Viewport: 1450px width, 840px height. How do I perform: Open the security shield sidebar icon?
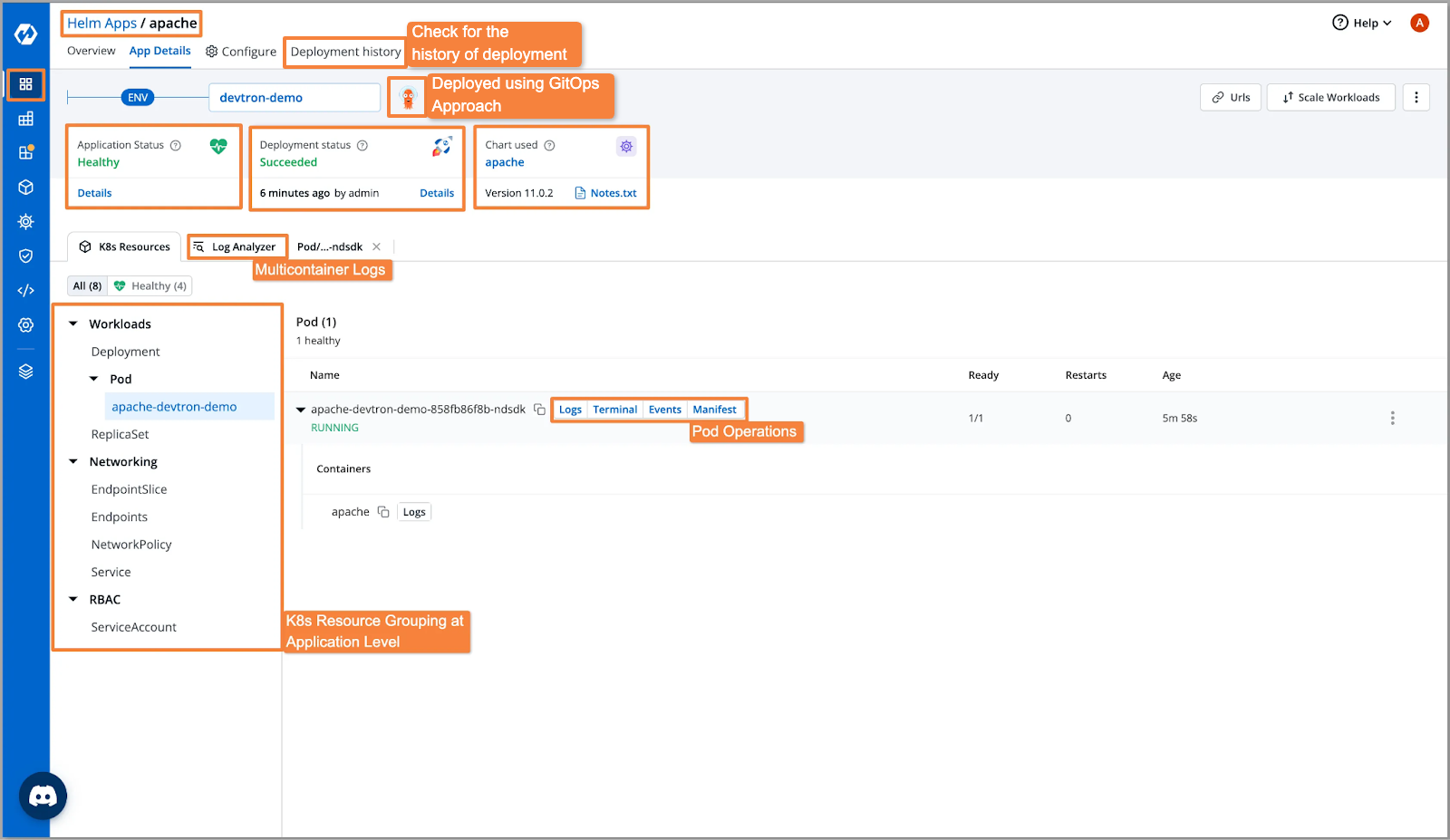pos(25,256)
